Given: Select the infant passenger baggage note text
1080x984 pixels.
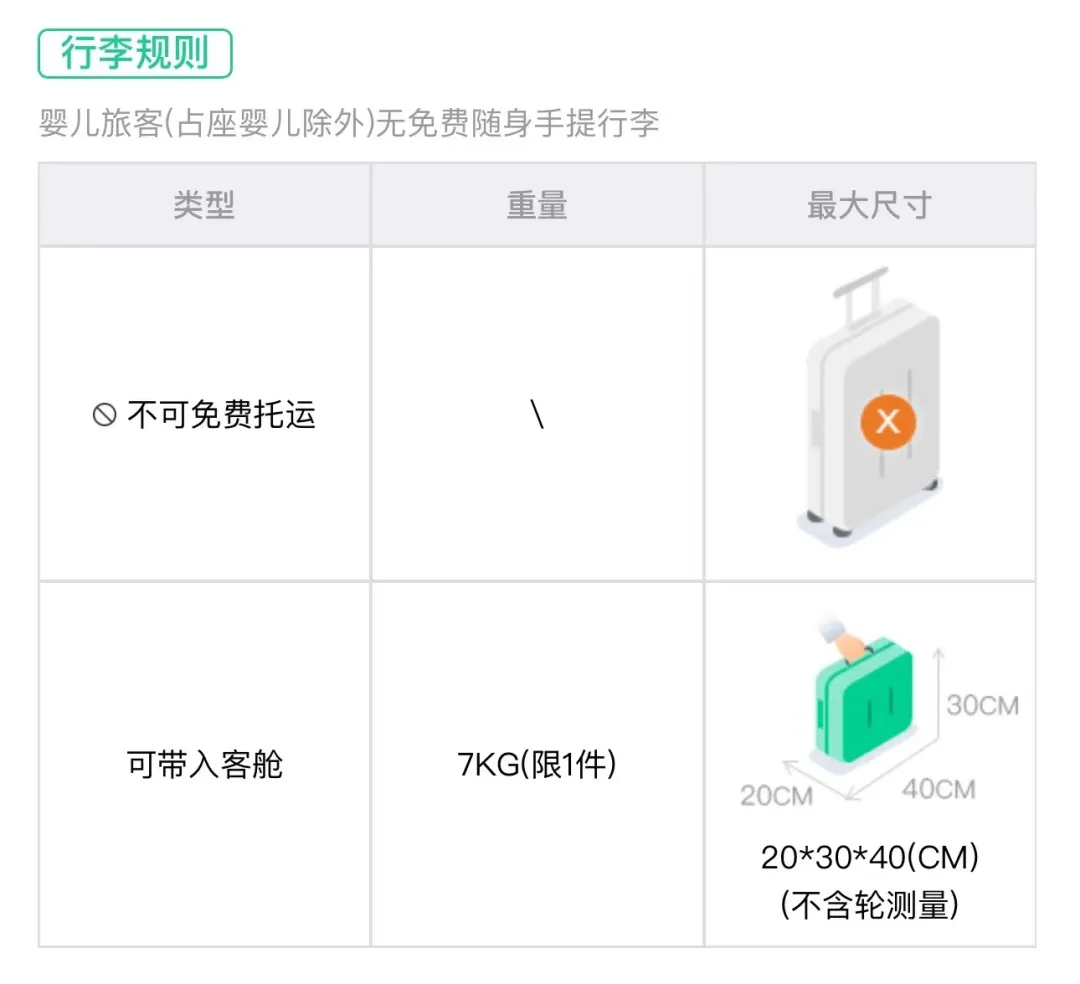Looking at the screenshot, I should pyautogui.click(x=348, y=124).
